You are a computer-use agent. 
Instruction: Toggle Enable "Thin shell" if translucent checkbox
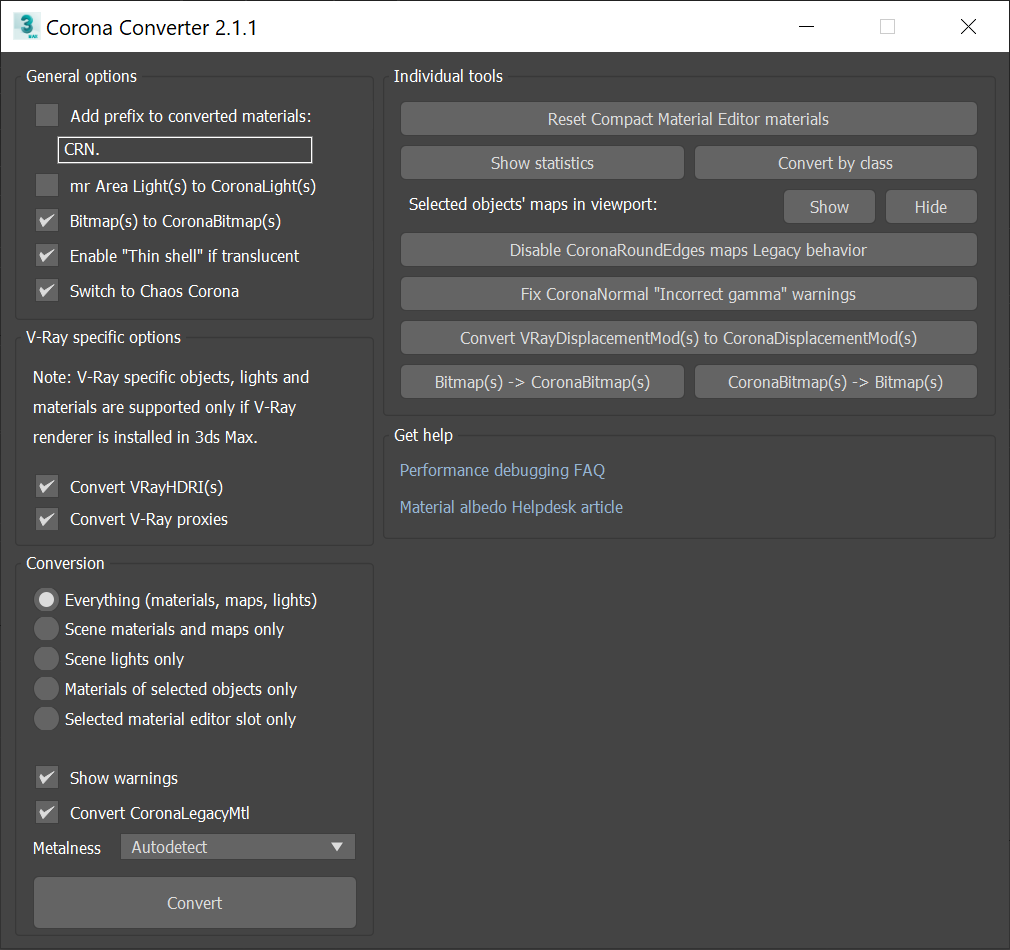point(47,256)
